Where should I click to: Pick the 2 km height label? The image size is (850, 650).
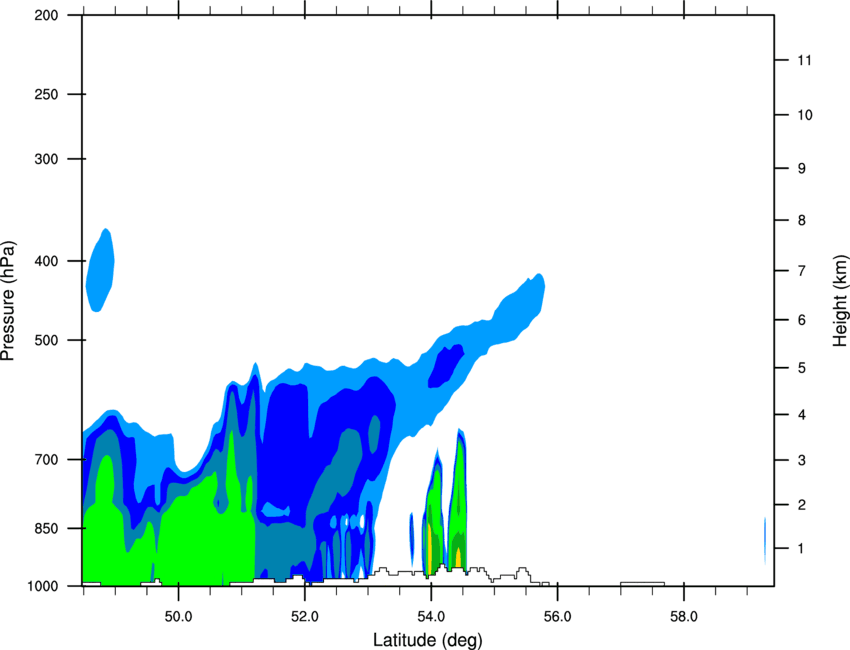point(802,505)
